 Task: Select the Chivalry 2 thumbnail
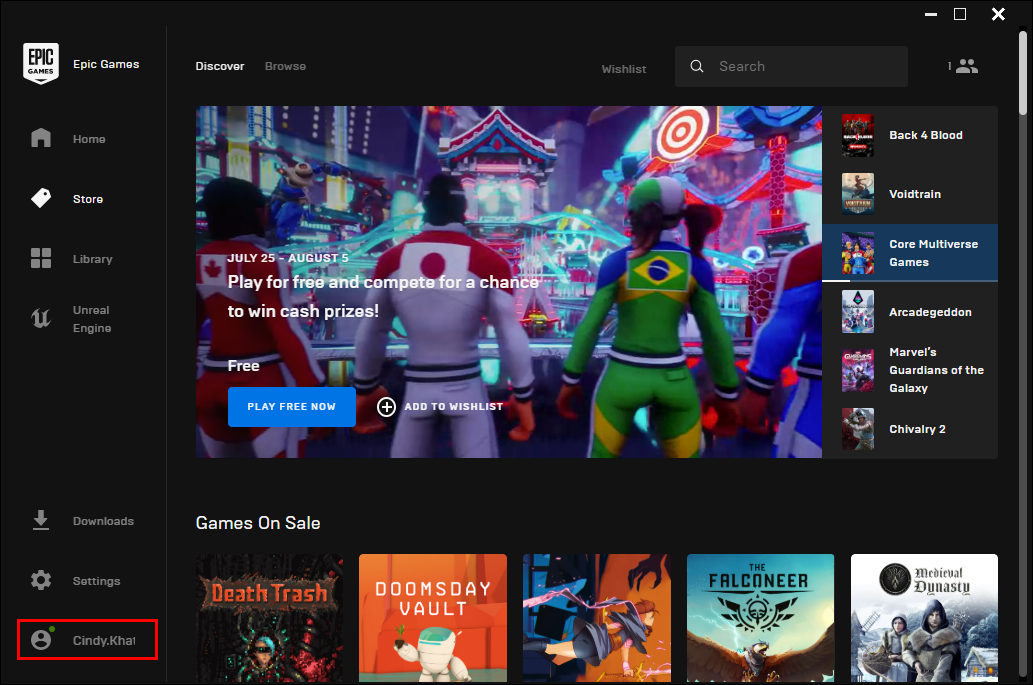coord(858,429)
